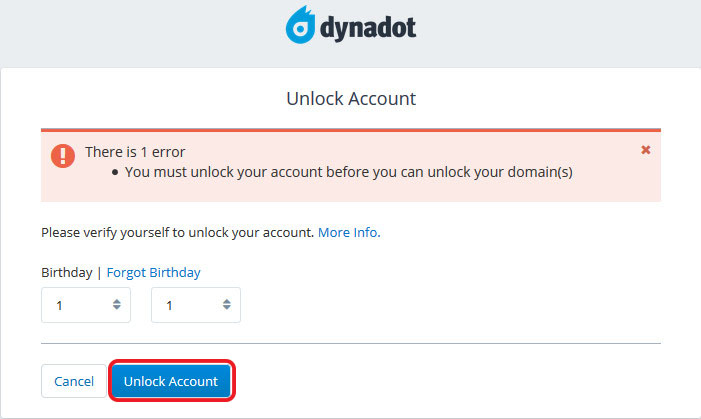This screenshot has width=701, height=419.
Task: Click the Birthday field label
Action: (x=66, y=272)
